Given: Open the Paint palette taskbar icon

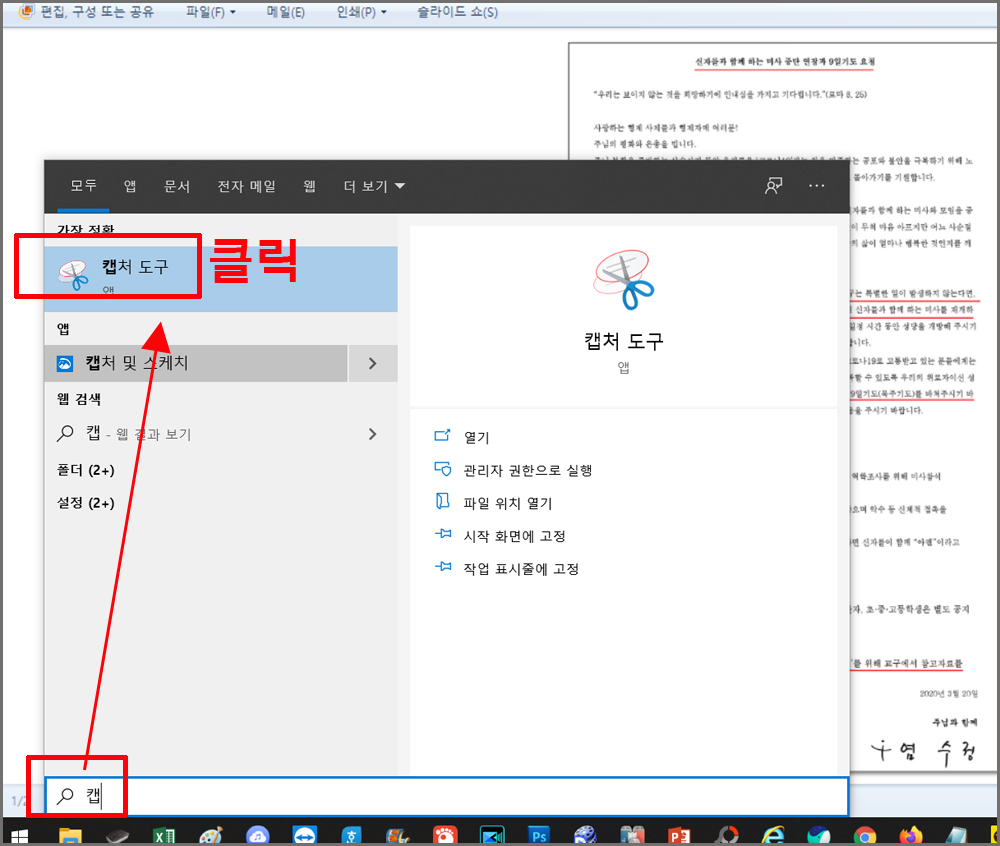Looking at the screenshot, I should pyautogui.click(x=211, y=835).
